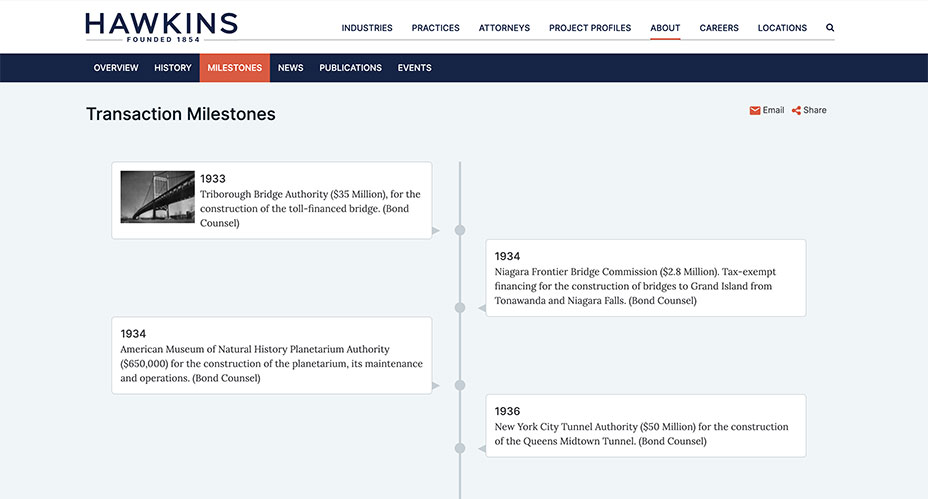Click the Transaction Milestones page heading
This screenshot has height=499, width=928.
[181, 114]
